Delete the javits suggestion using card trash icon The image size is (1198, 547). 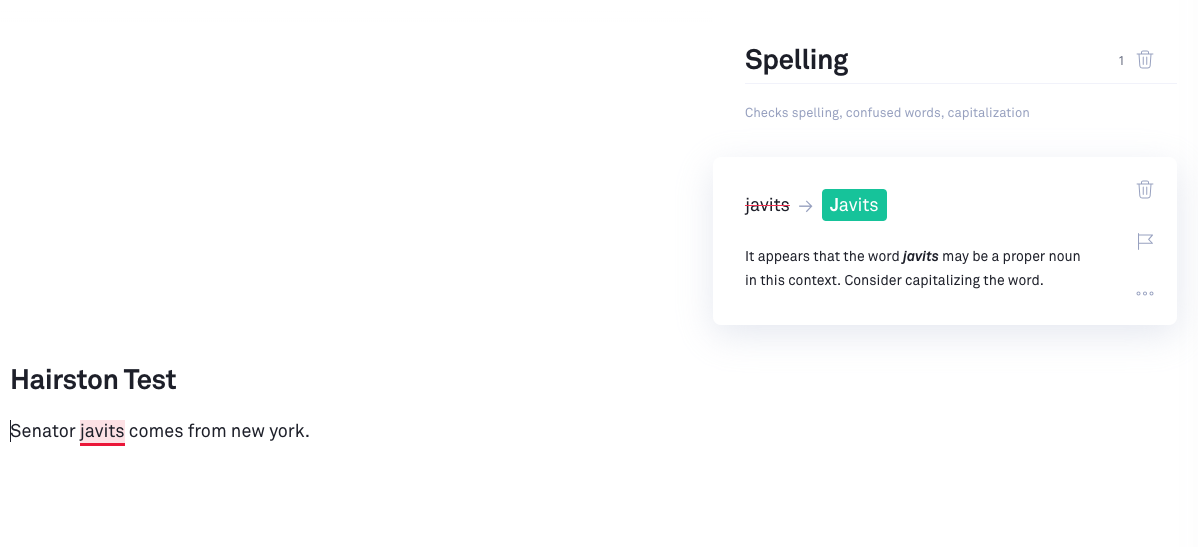(1145, 189)
